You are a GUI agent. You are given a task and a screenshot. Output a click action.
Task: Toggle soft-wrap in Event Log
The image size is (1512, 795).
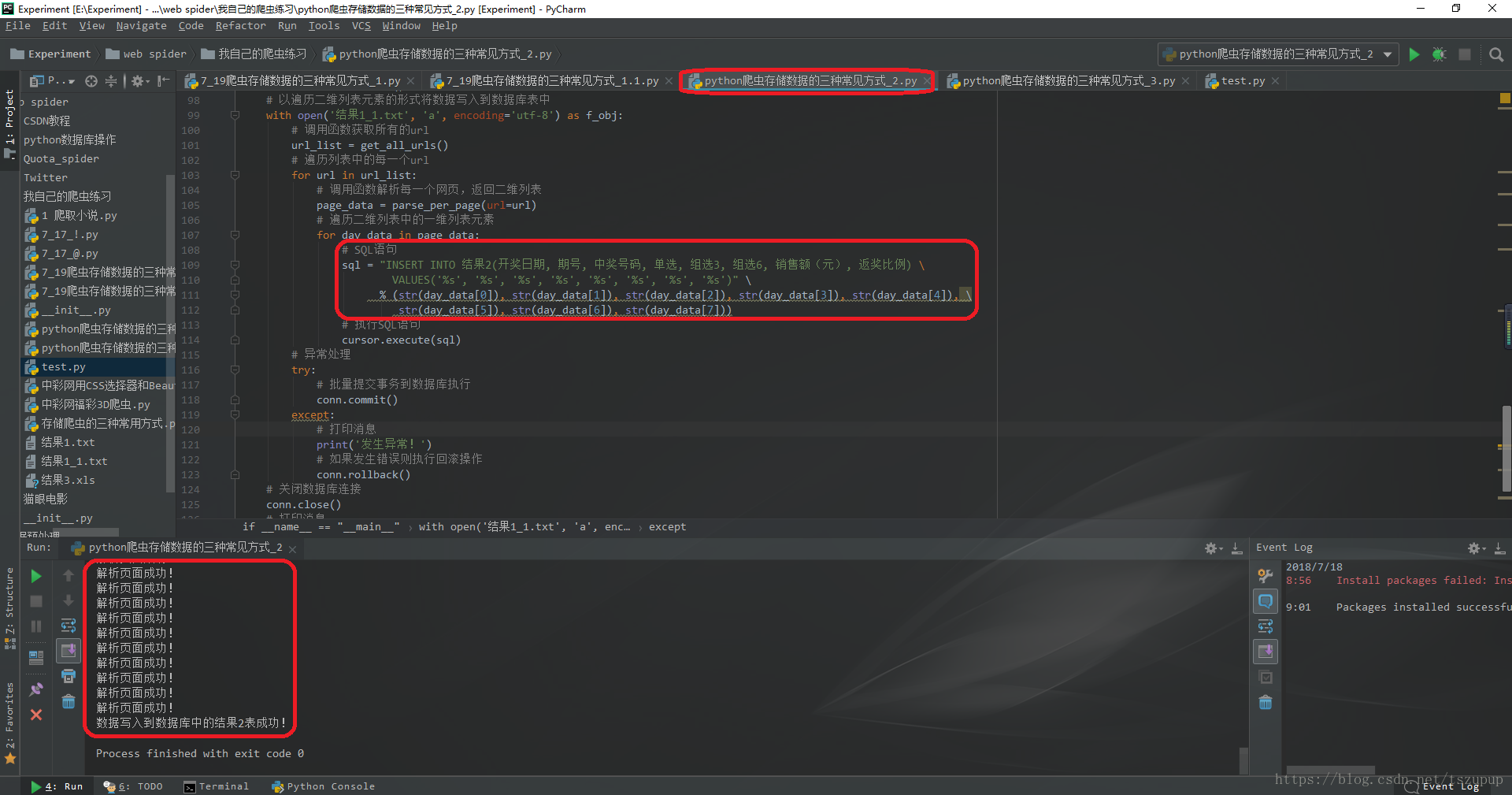tap(1266, 626)
